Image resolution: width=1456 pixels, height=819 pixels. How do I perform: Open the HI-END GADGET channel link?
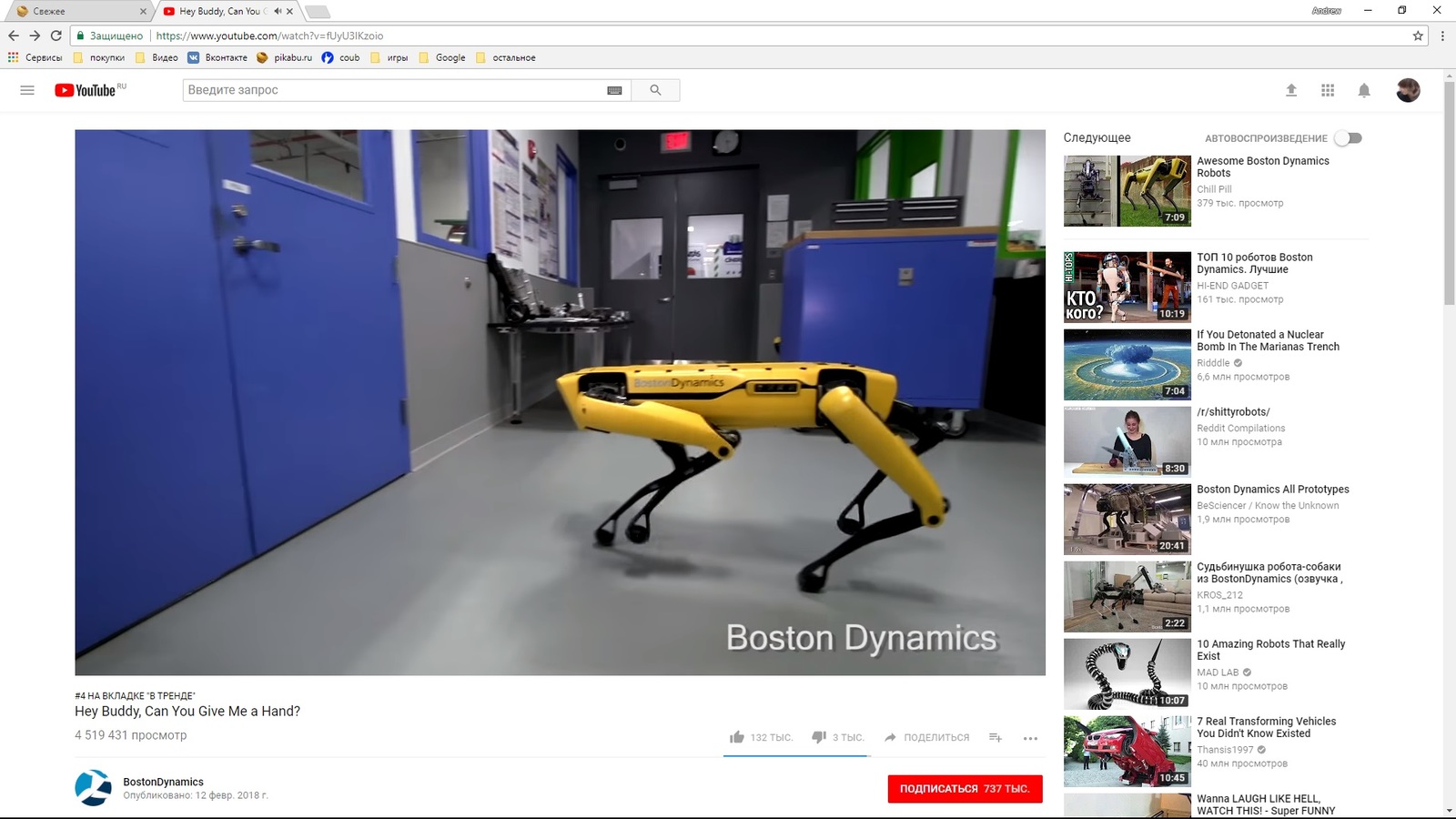pyautogui.click(x=1232, y=286)
